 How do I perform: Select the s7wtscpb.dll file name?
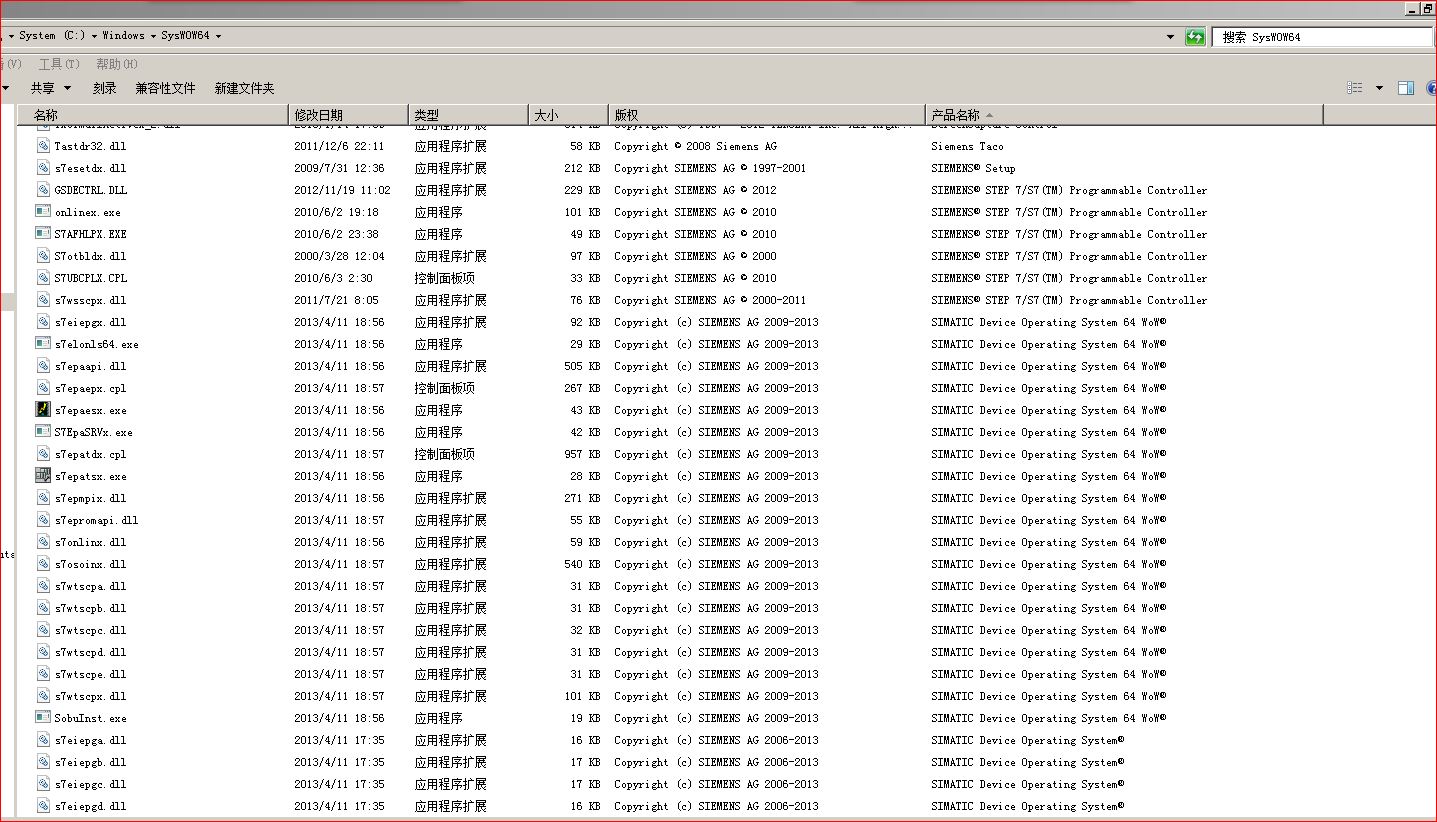(91, 608)
